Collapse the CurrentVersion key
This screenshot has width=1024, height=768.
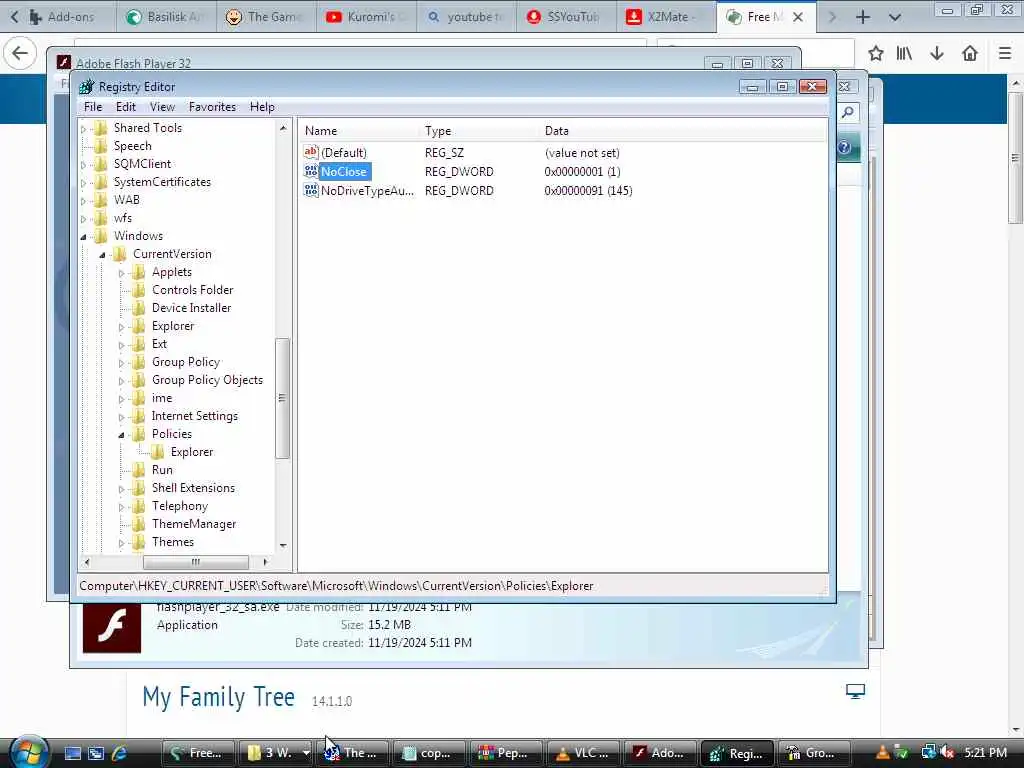(103, 255)
